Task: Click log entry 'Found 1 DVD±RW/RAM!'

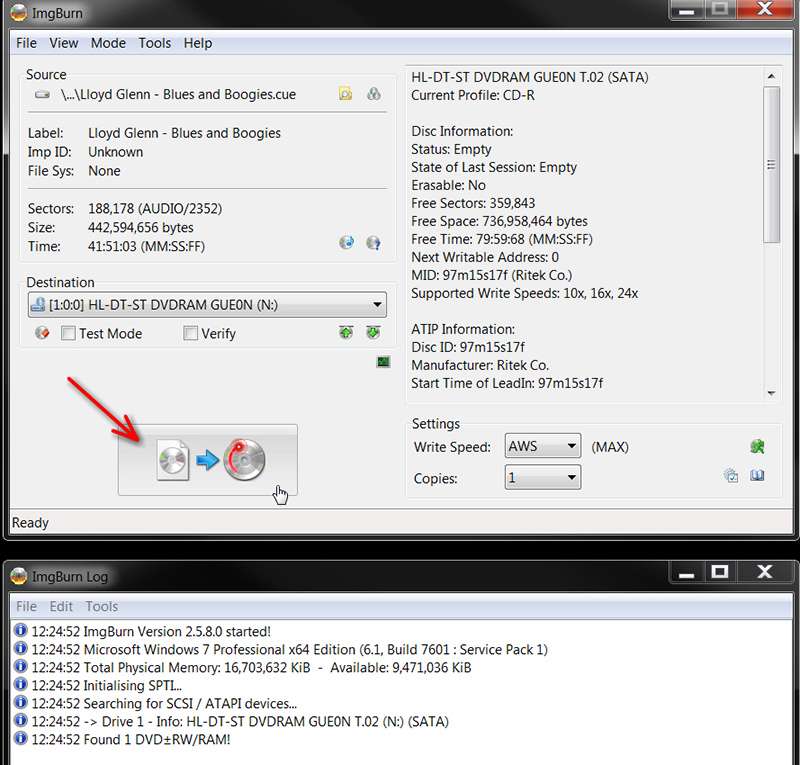Action: pyautogui.click(x=157, y=739)
